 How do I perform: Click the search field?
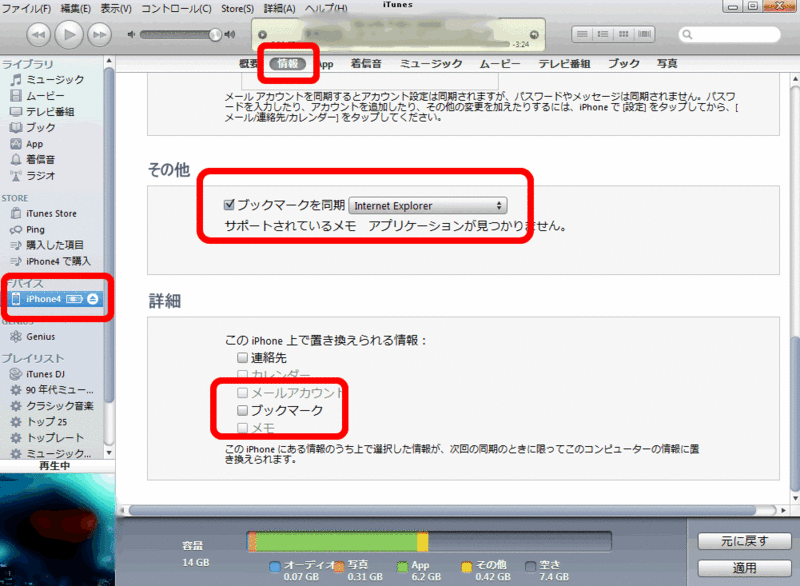point(730,35)
